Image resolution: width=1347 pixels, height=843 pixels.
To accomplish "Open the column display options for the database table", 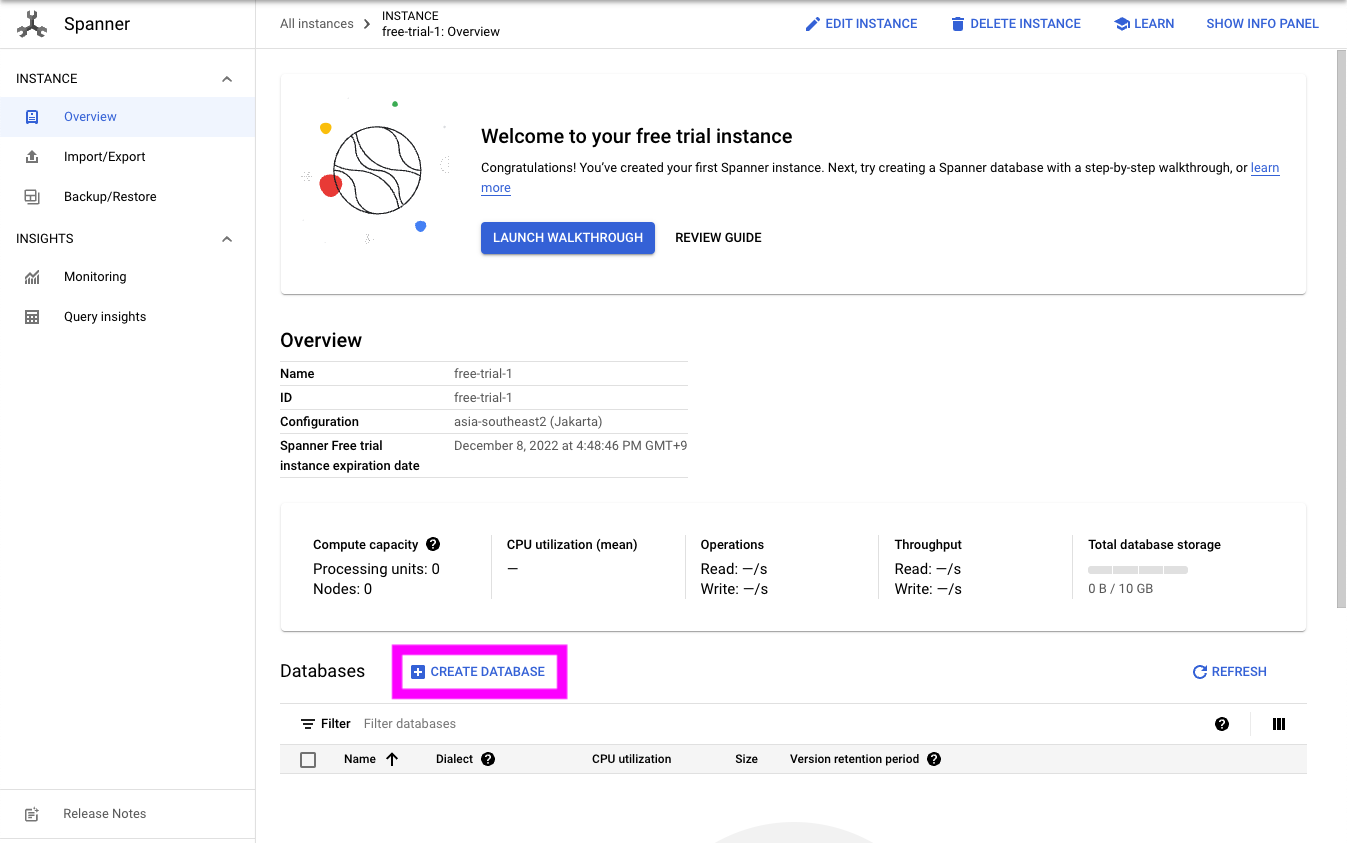I will point(1278,723).
